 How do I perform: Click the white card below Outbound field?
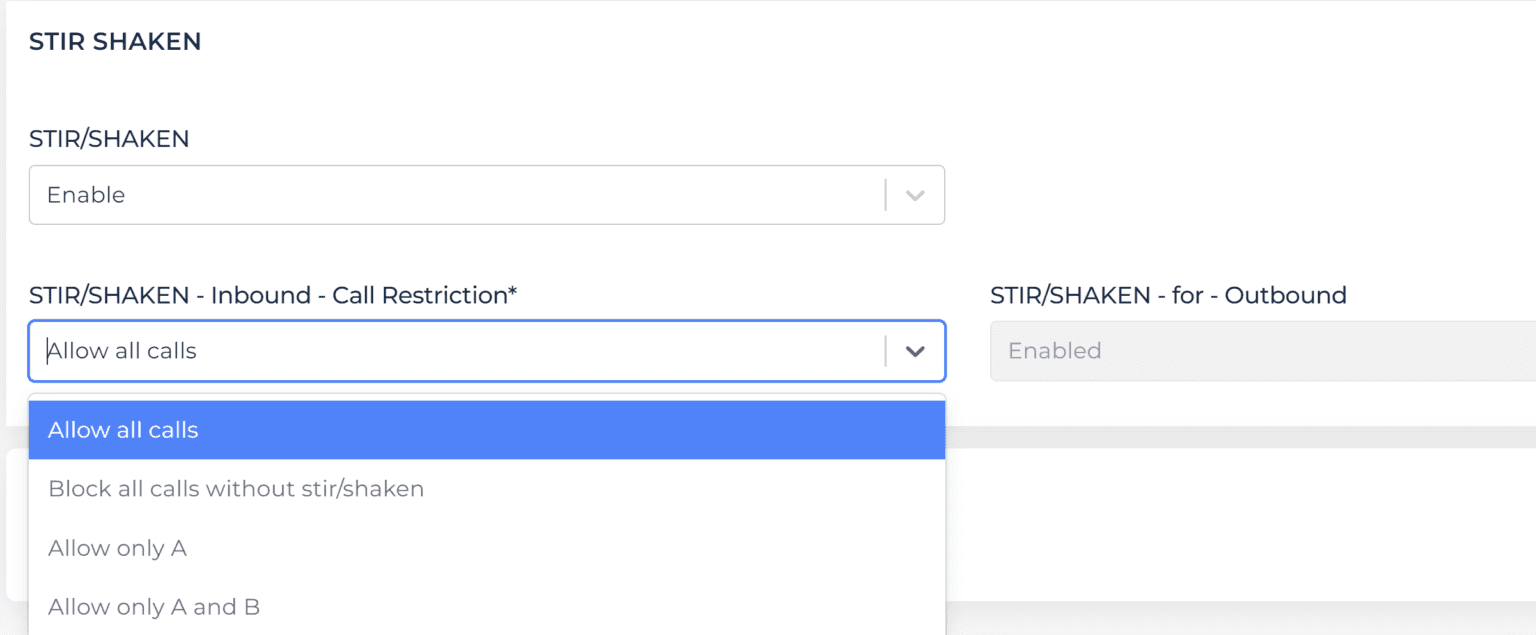point(1240,520)
